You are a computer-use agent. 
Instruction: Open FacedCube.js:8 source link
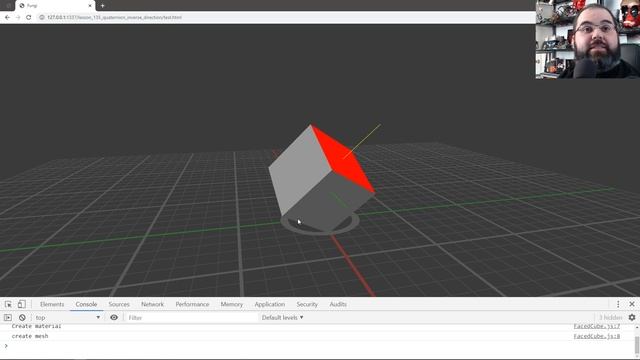point(597,336)
